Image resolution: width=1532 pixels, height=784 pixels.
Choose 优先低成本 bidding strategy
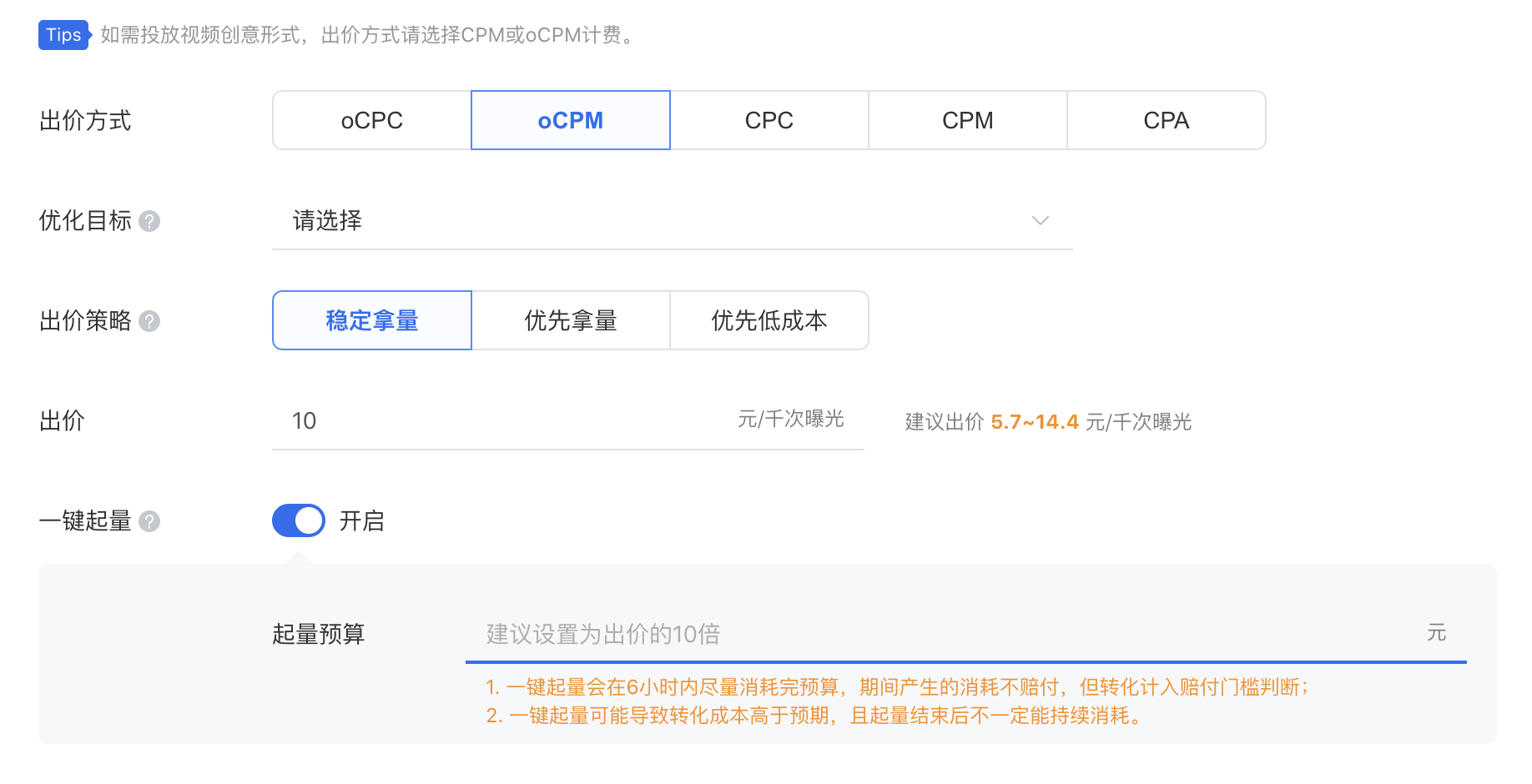tap(768, 320)
